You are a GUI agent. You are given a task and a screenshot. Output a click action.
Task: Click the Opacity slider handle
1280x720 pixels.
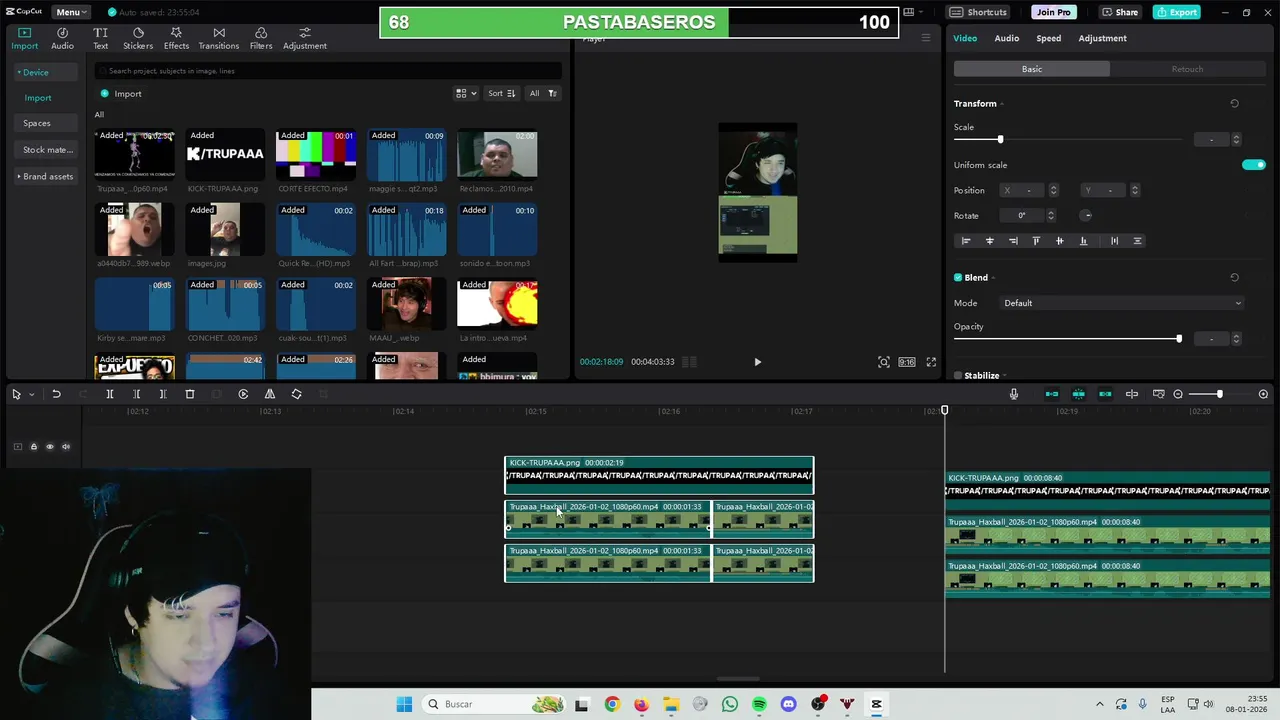pyautogui.click(x=1179, y=339)
